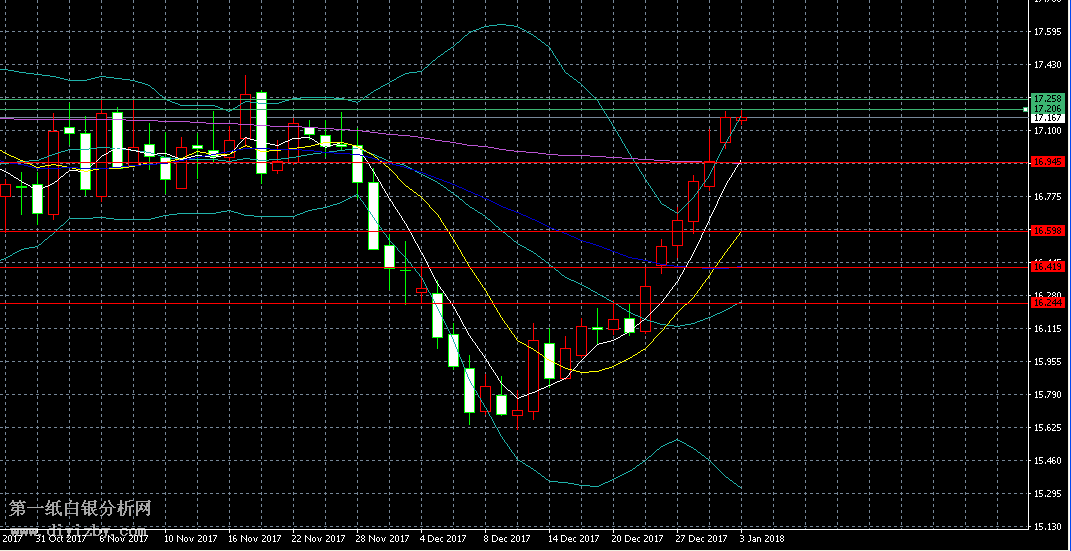Screen dimensions: 1071x551
Task: Click the 3 Jan 2018 date label
Action: [762, 539]
